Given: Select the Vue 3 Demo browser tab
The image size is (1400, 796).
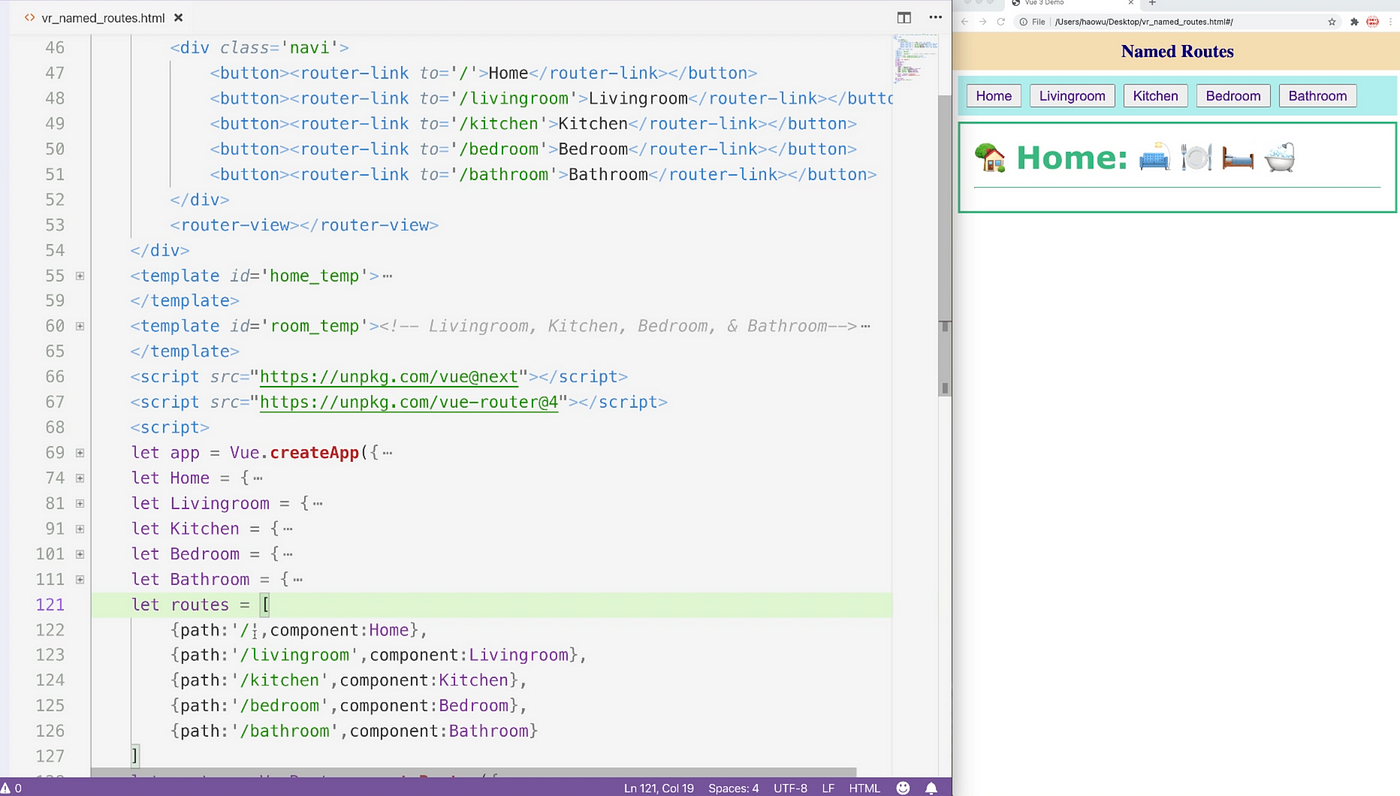Looking at the screenshot, I should 1073,4.
